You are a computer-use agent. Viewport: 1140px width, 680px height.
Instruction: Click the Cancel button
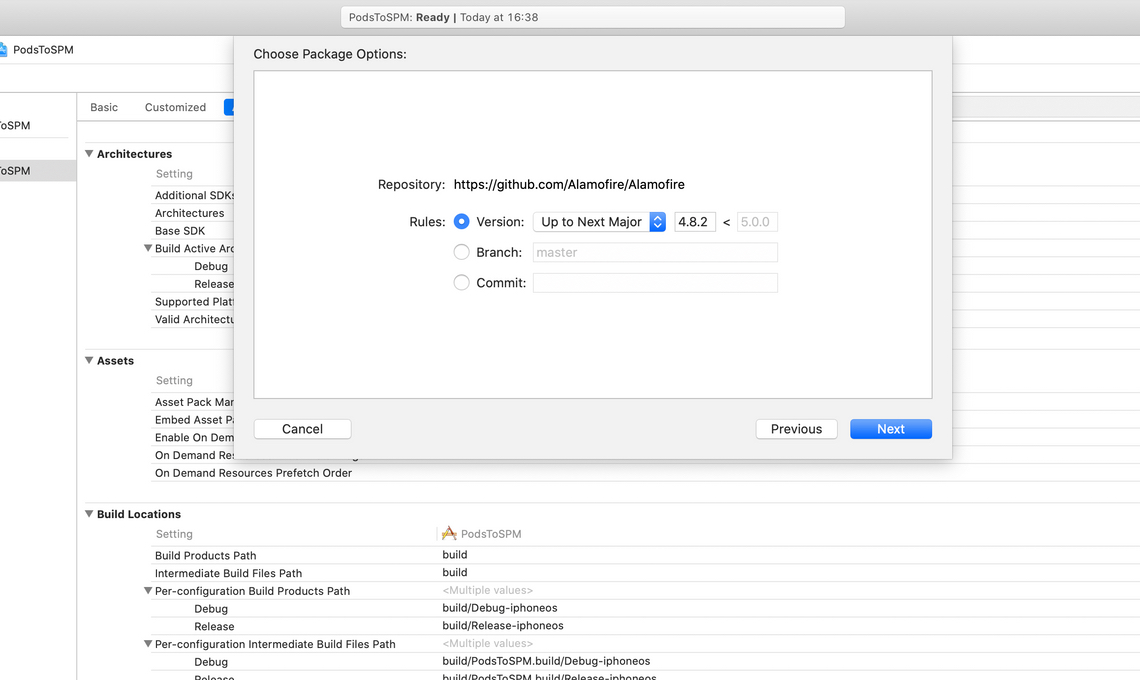[x=302, y=429]
